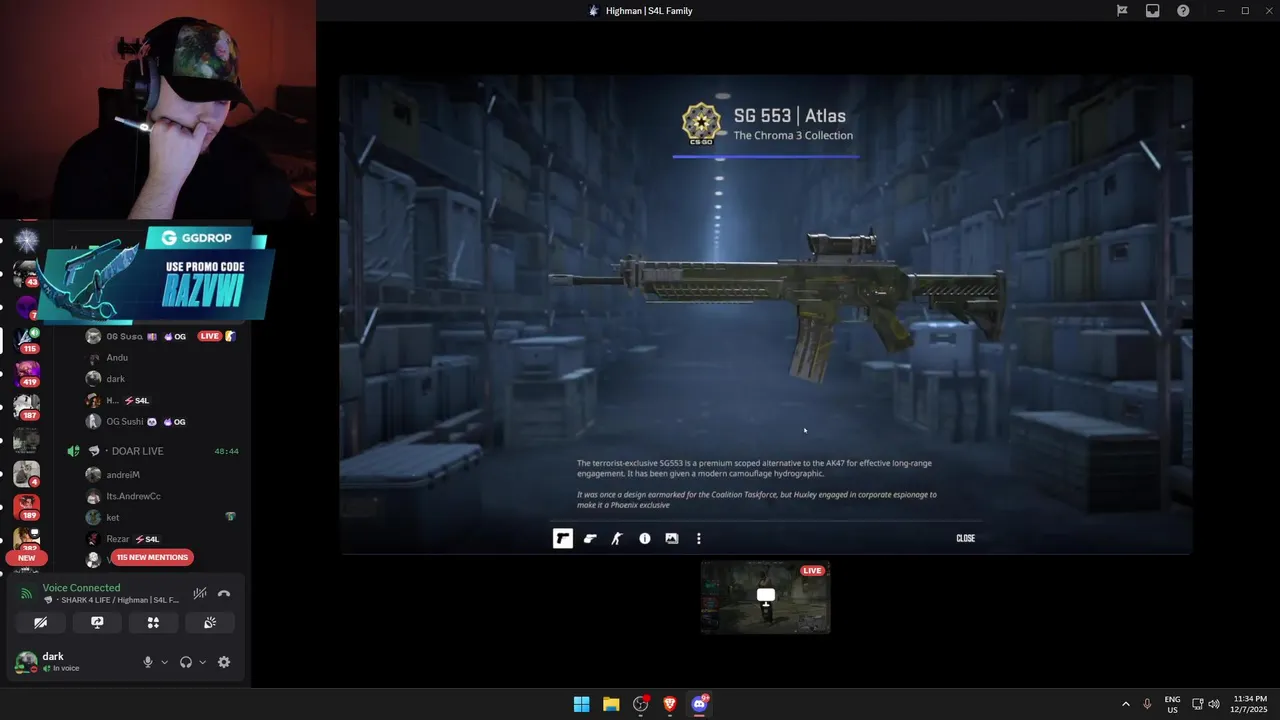Open the image screenshot view icon
1280x720 pixels.
click(672, 538)
